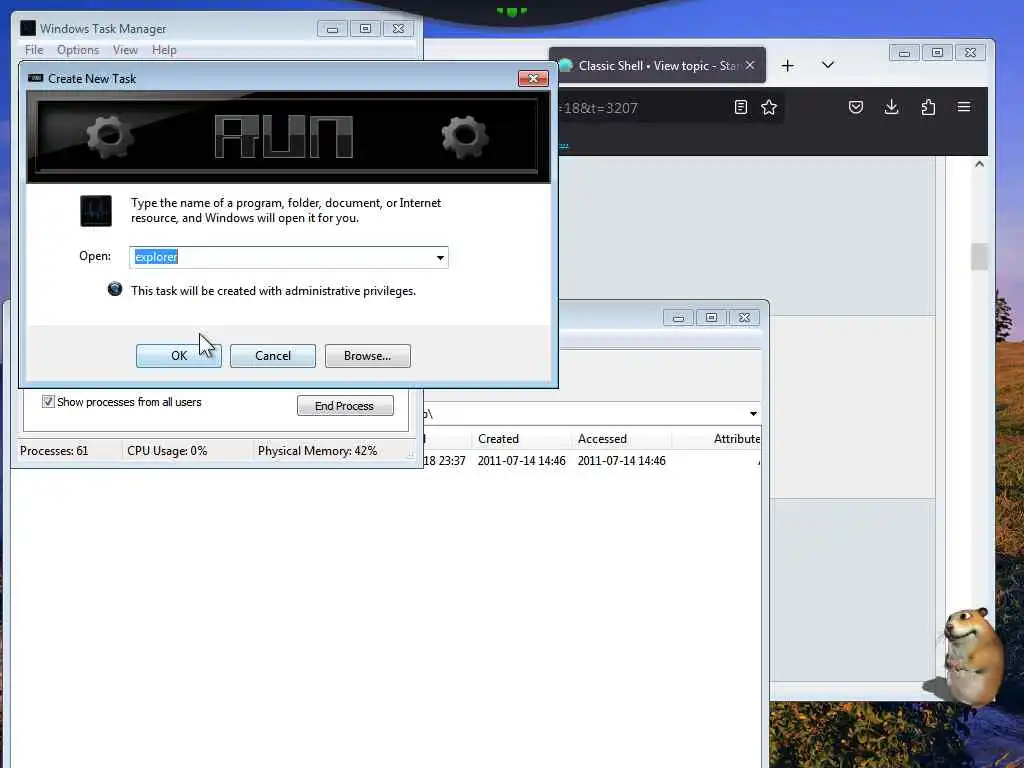1024x768 pixels.
Task: Cancel the Create New Task dialog
Action: [x=272, y=356]
